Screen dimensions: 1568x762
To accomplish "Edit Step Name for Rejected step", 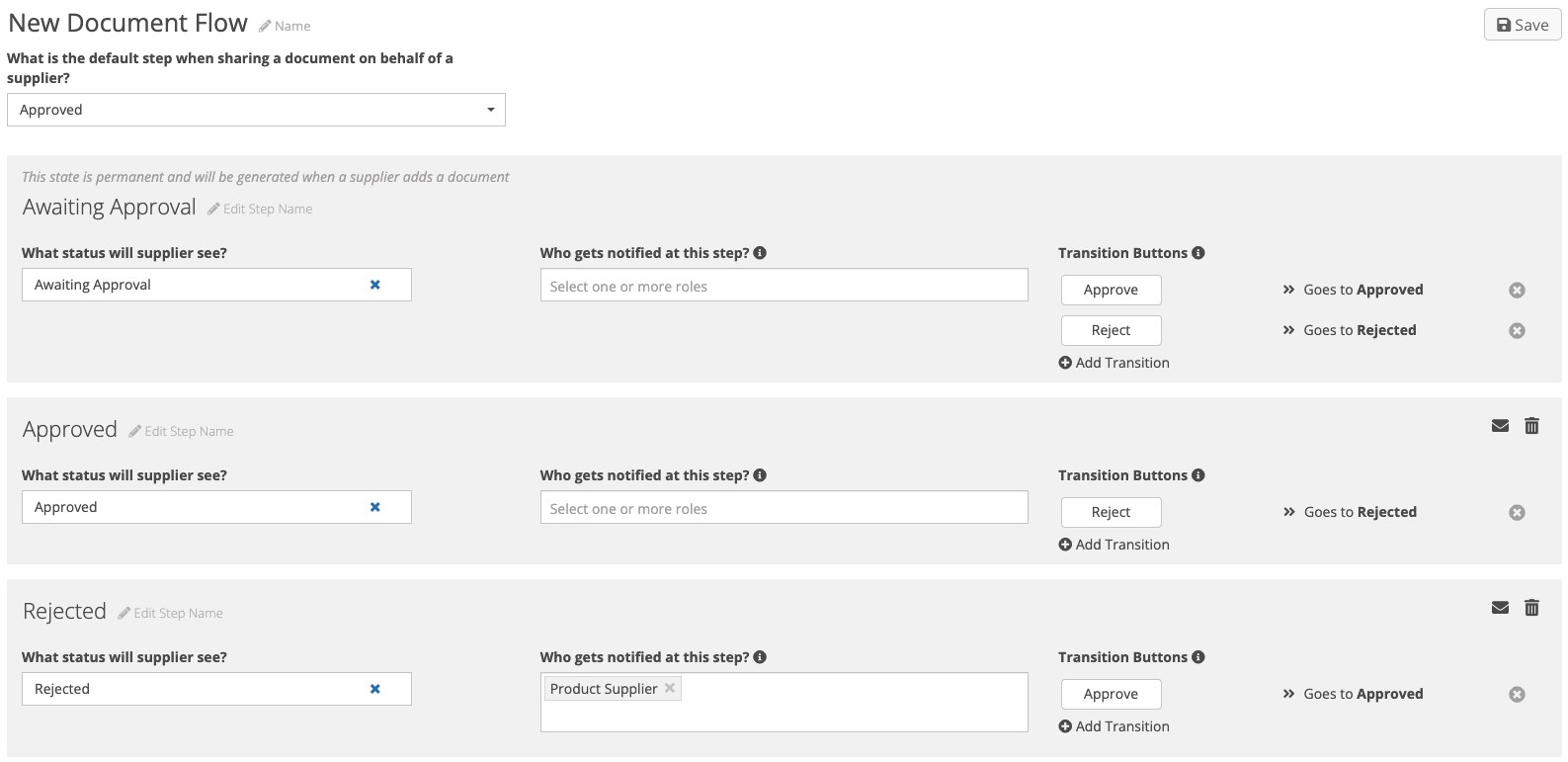I will 170,613.
